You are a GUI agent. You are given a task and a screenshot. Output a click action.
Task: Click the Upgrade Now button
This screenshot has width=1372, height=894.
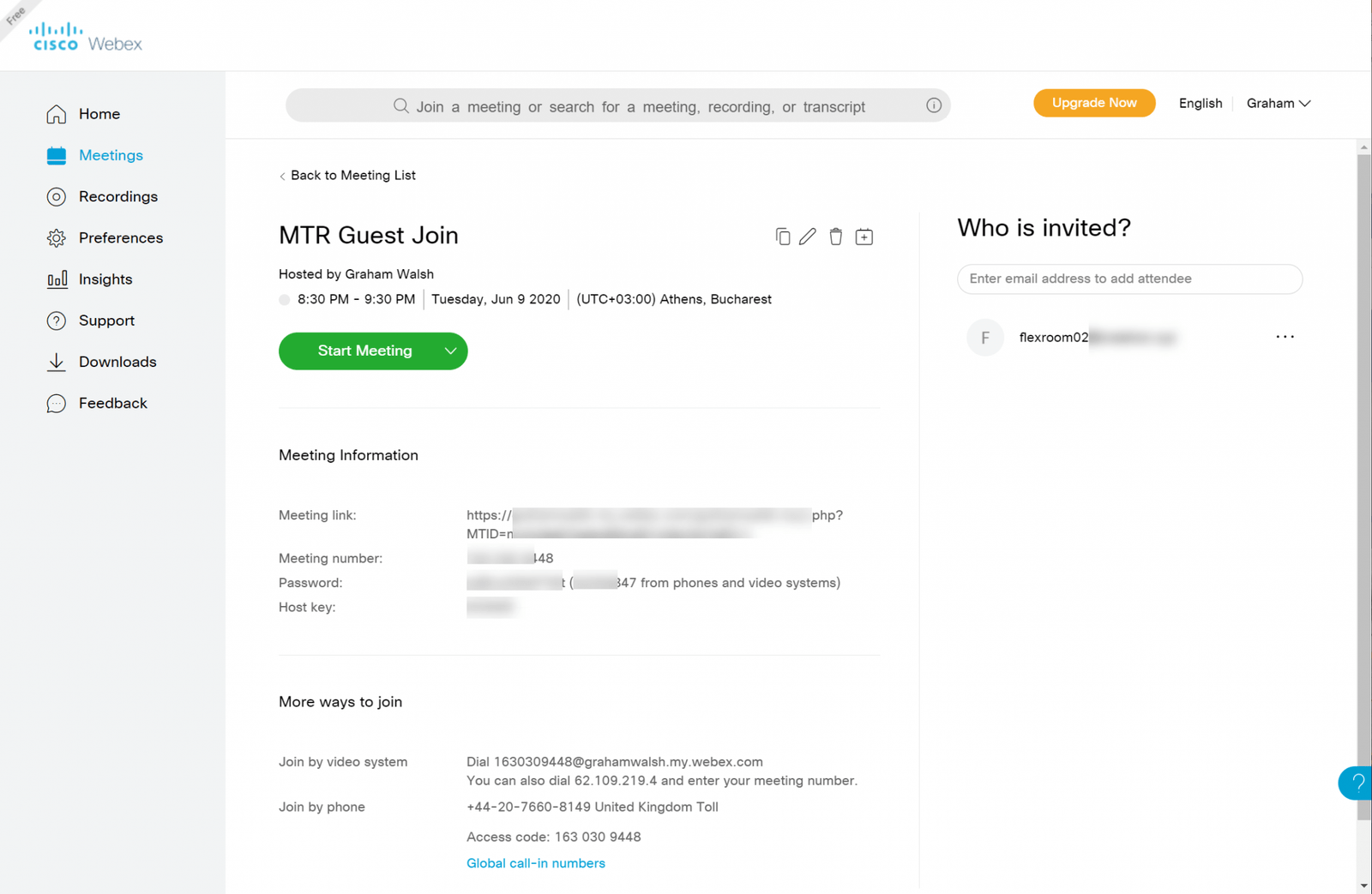(x=1093, y=103)
